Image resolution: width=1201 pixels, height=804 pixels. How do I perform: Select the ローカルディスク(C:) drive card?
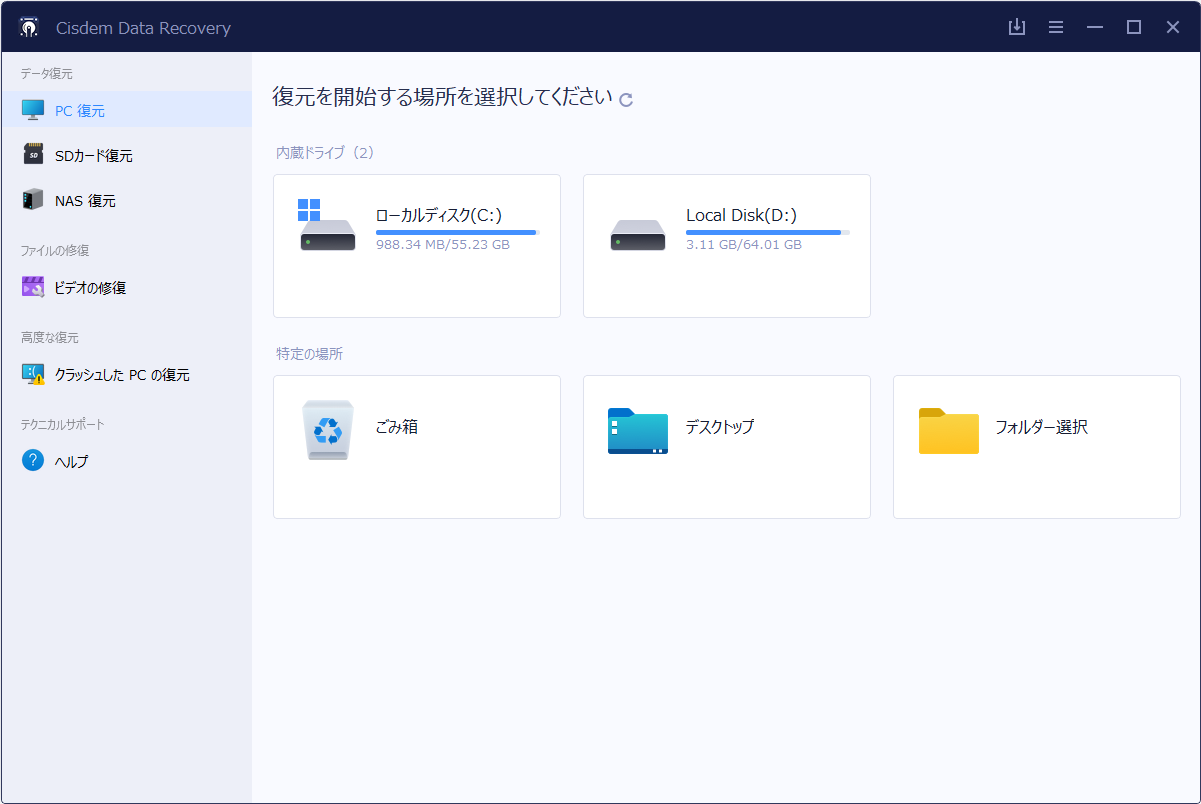pos(416,246)
